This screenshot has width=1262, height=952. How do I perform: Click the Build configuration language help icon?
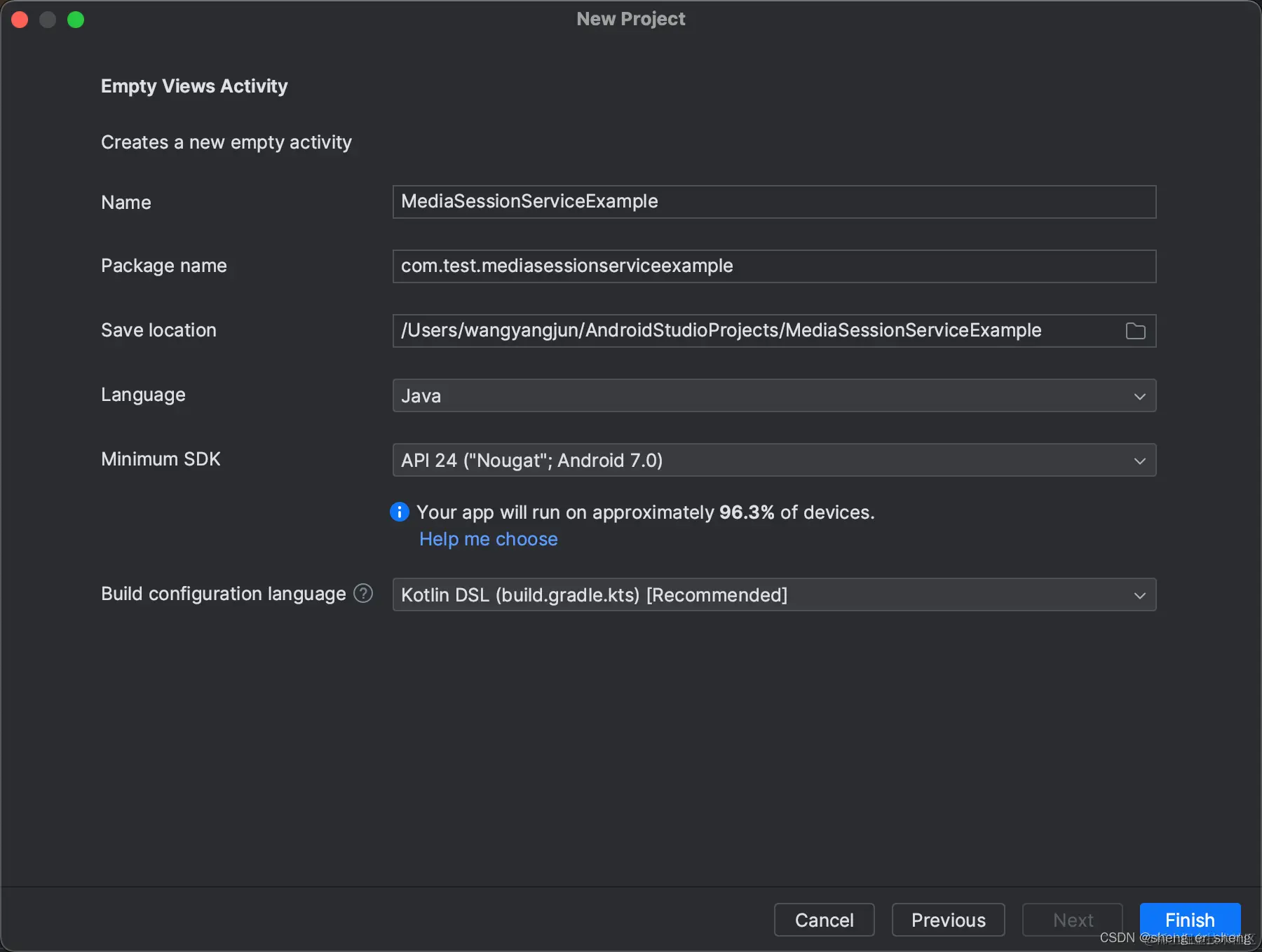(363, 594)
